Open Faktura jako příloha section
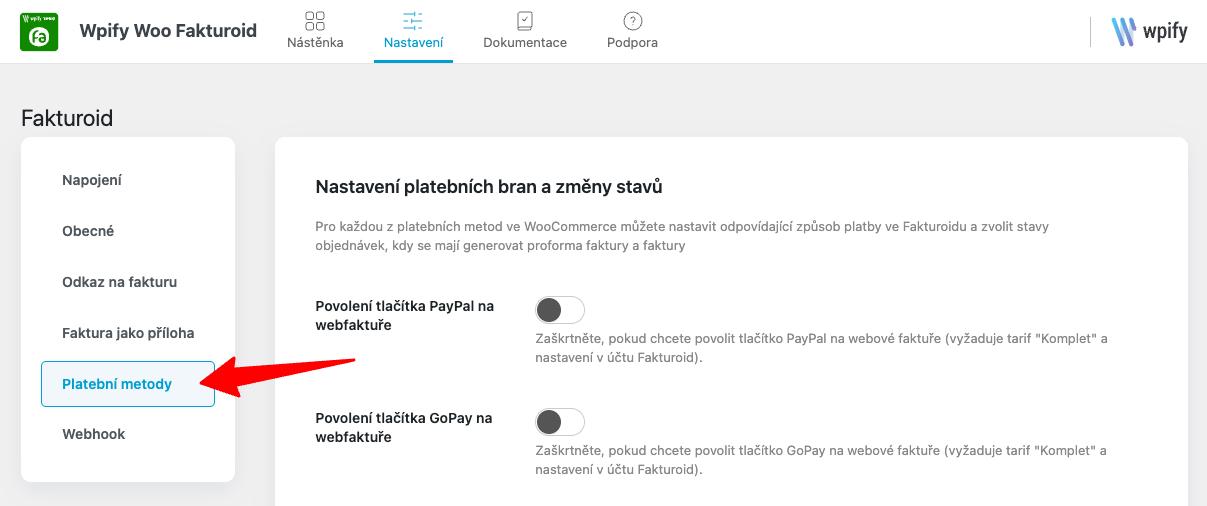1207x506 pixels. click(128, 333)
